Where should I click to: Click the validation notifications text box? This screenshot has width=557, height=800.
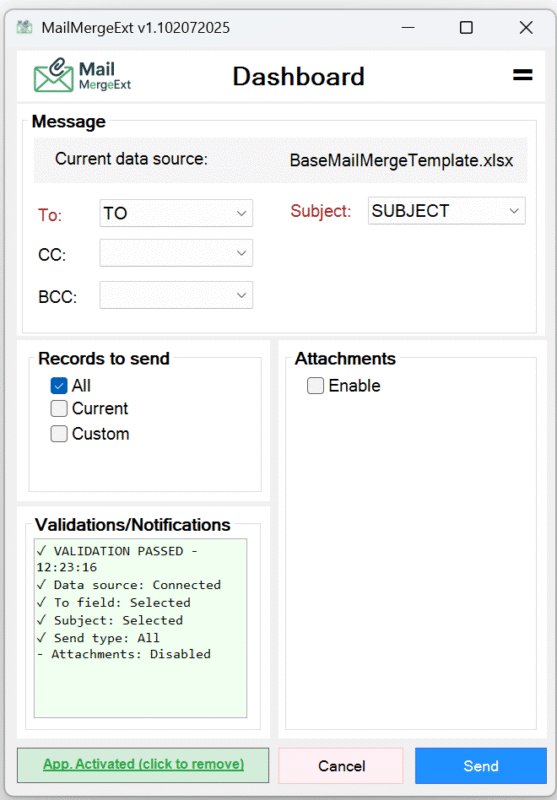140,628
